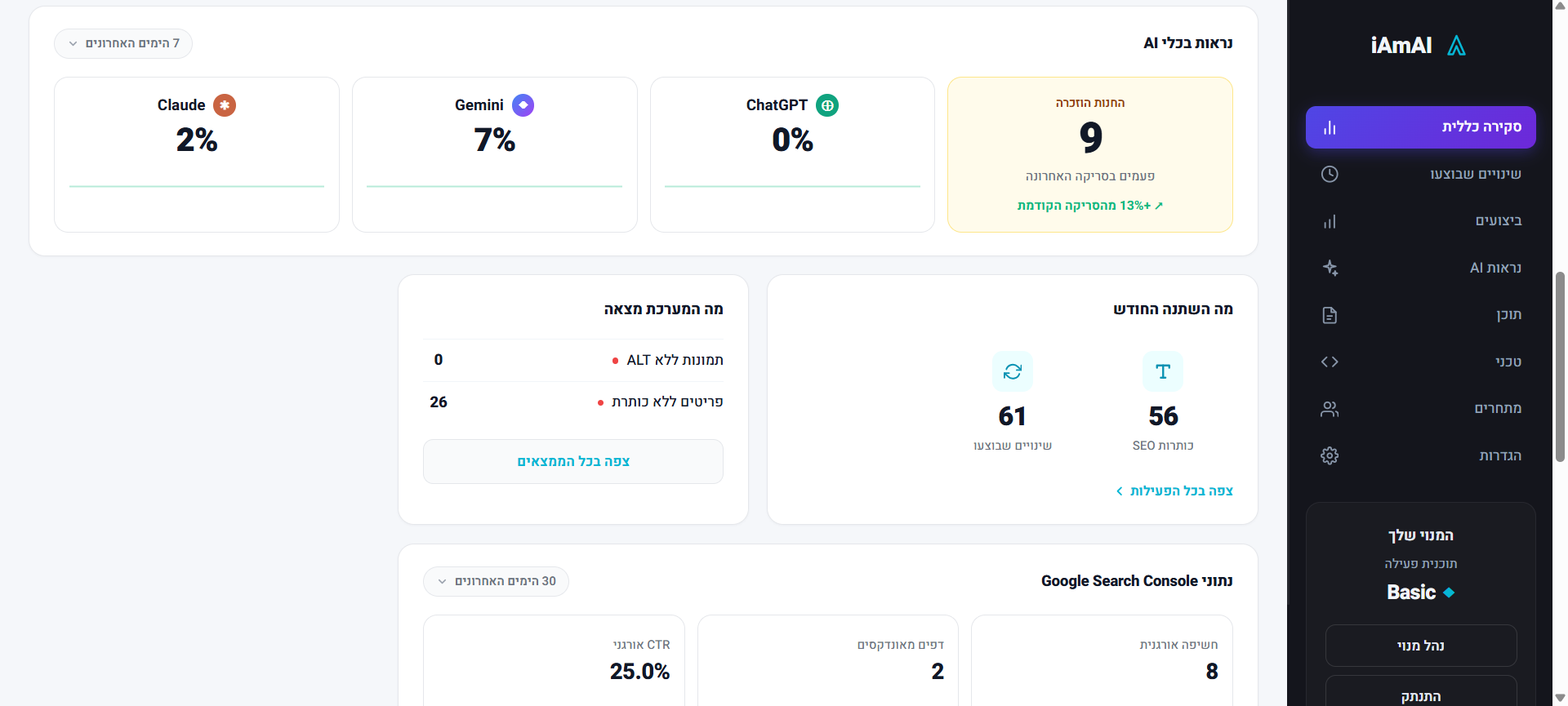Click the T icon above SEO titles
The width and height of the screenshot is (1568, 706).
click(x=1163, y=371)
